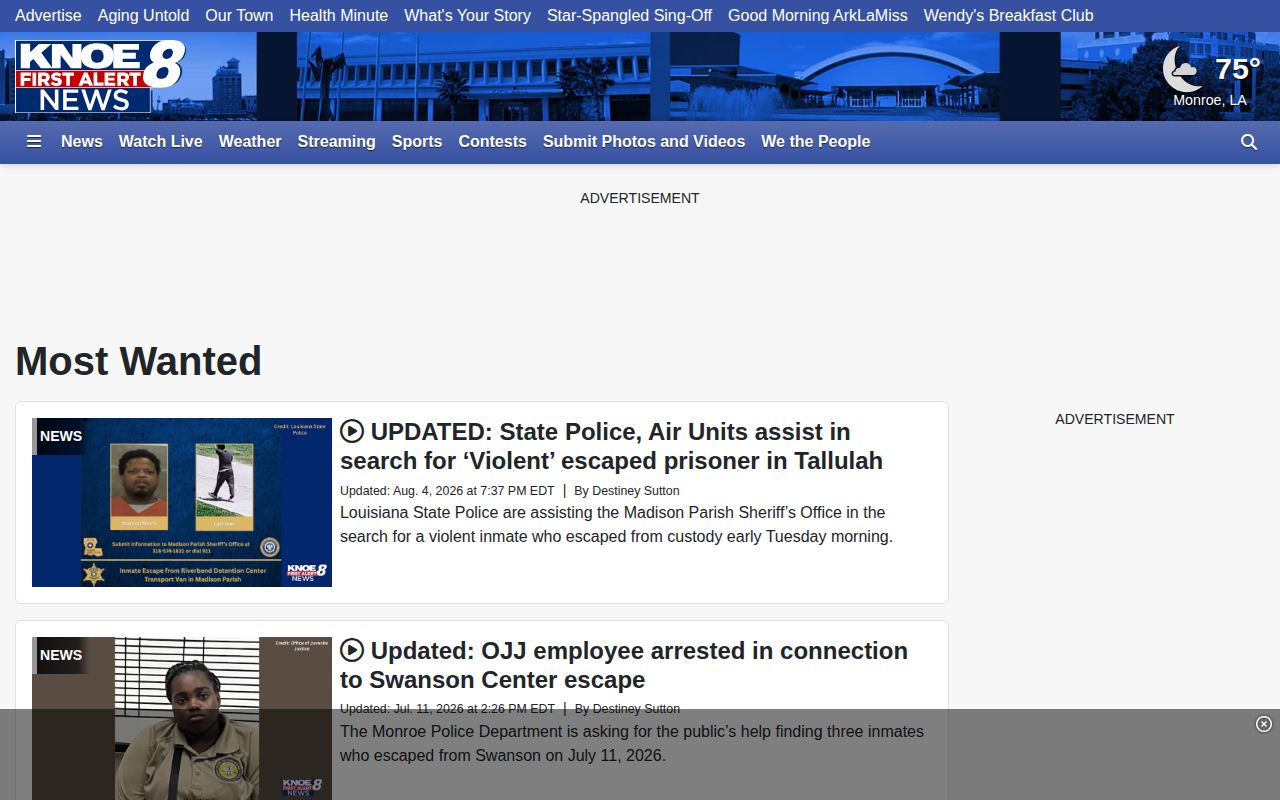Open the Our Town link

click(x=239, y=16)
